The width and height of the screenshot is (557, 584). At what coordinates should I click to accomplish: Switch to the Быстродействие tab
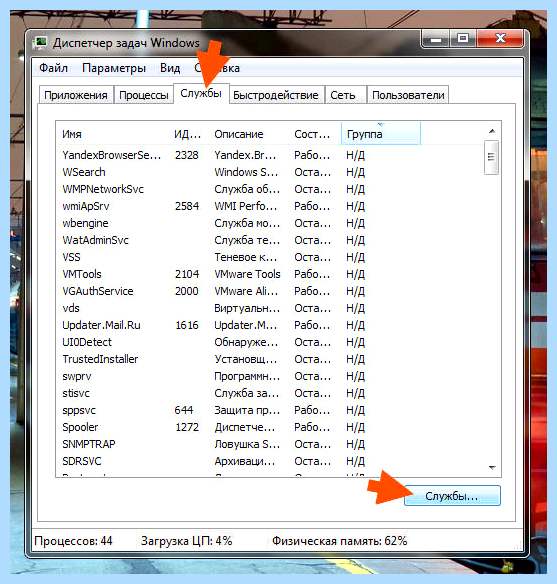point(276,95)
